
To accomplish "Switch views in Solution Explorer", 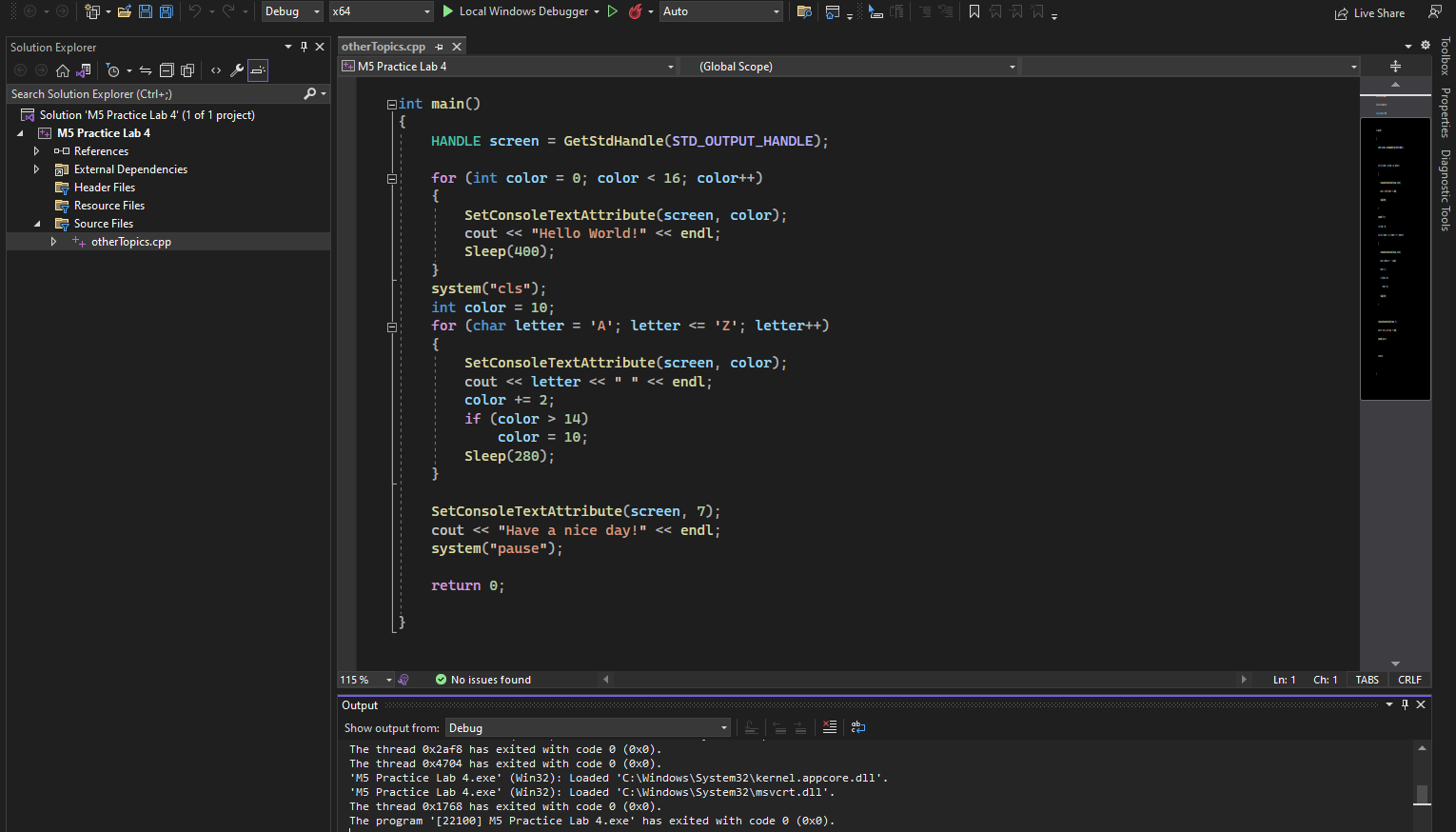I will point(84,70).
